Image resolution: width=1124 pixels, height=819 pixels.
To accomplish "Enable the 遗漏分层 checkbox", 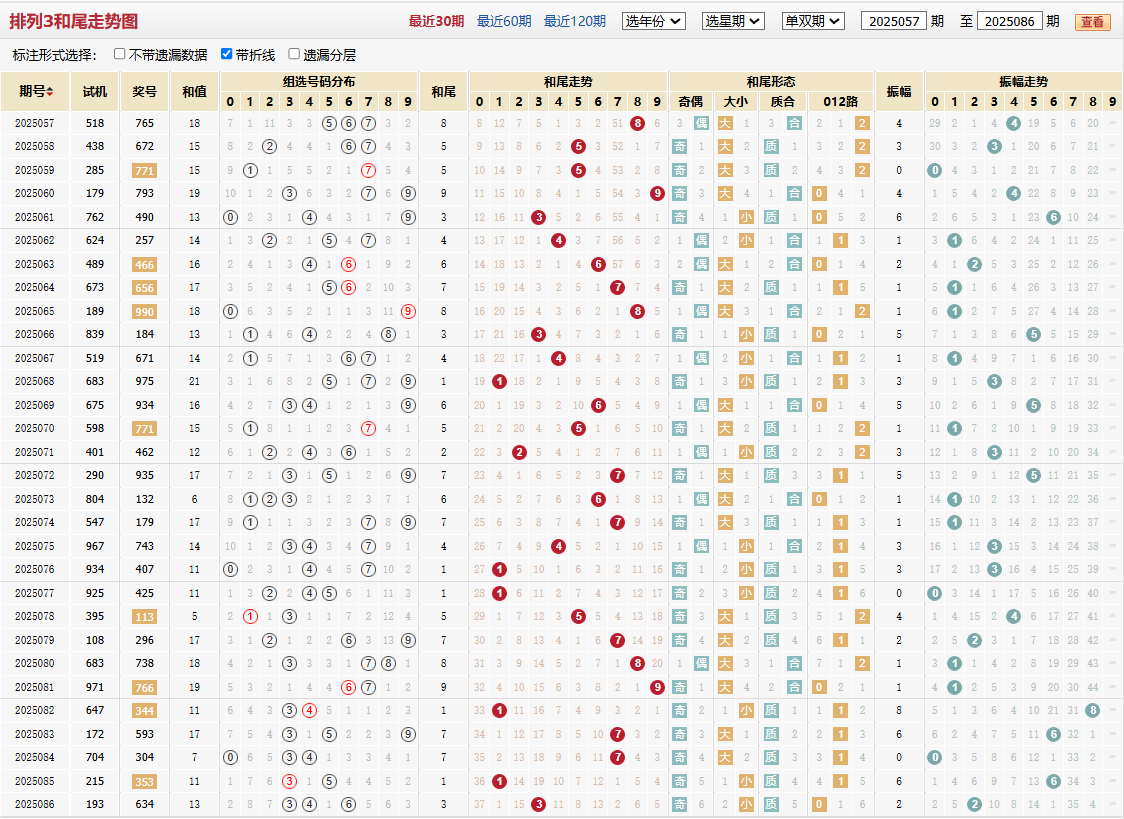I will coord(294,54).
